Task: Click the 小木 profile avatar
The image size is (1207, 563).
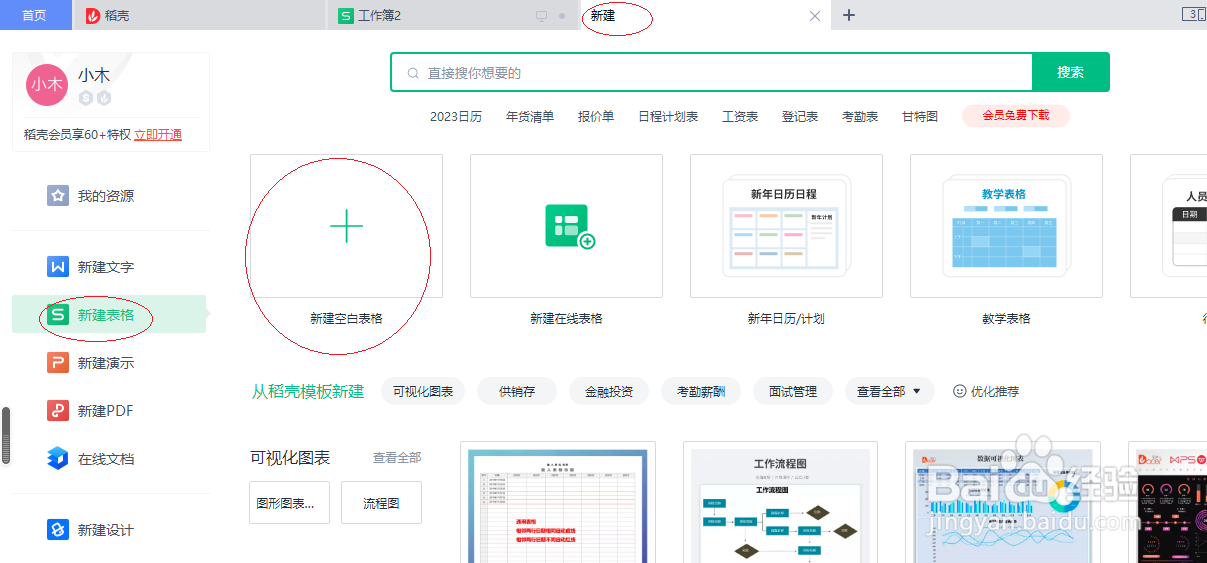Action: pos(47,84)
